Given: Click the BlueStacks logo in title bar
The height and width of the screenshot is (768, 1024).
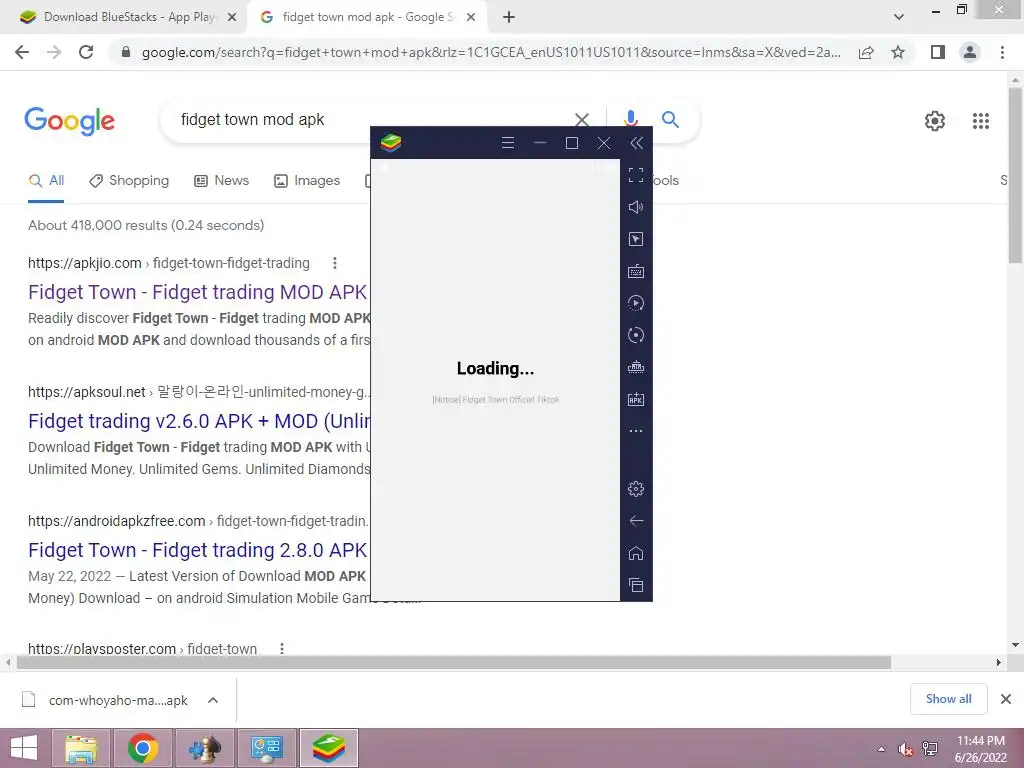Looking at the screenshot, I should pos(391,142).
